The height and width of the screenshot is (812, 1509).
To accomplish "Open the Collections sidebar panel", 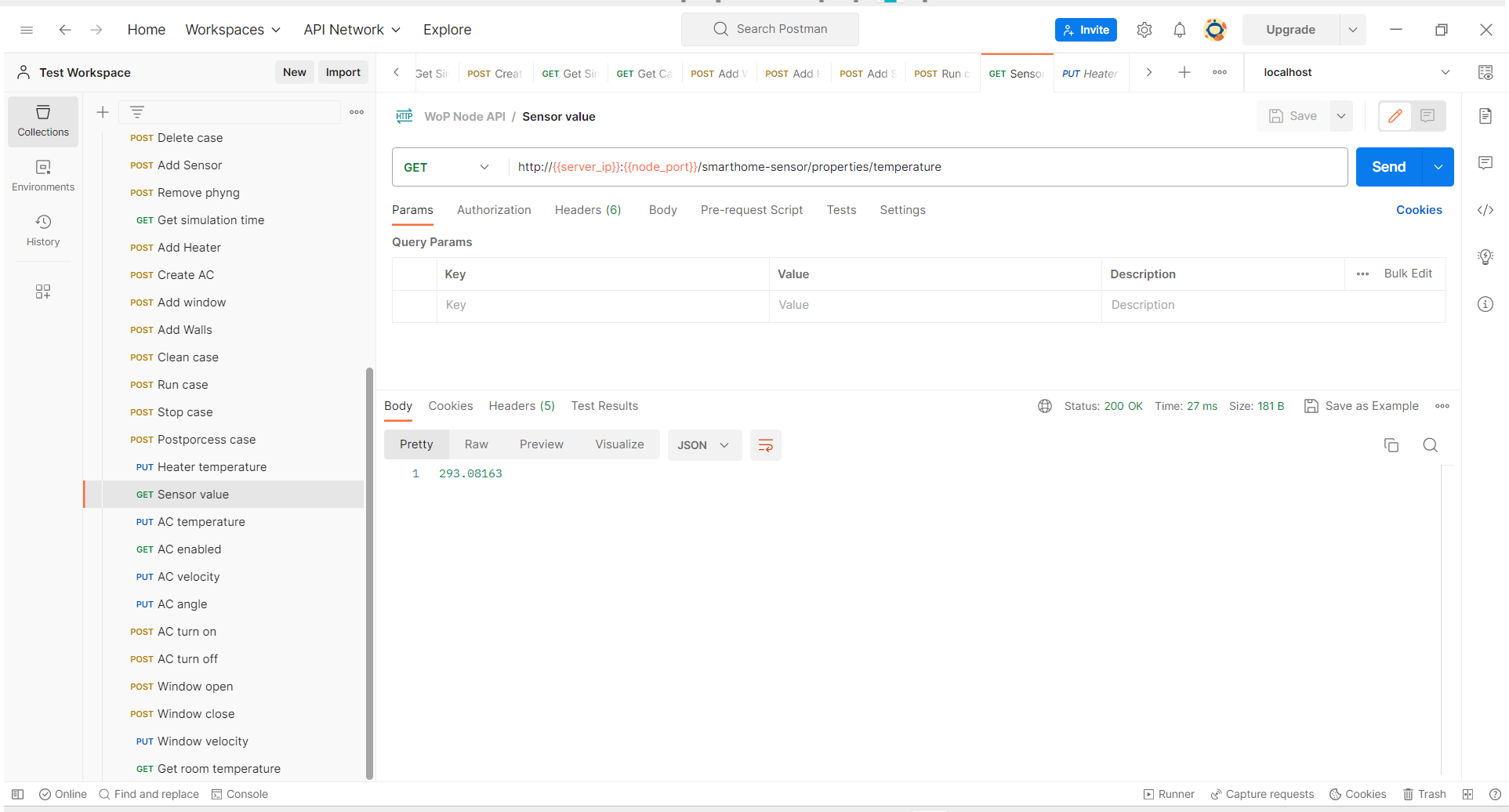I will coord(43,121).
